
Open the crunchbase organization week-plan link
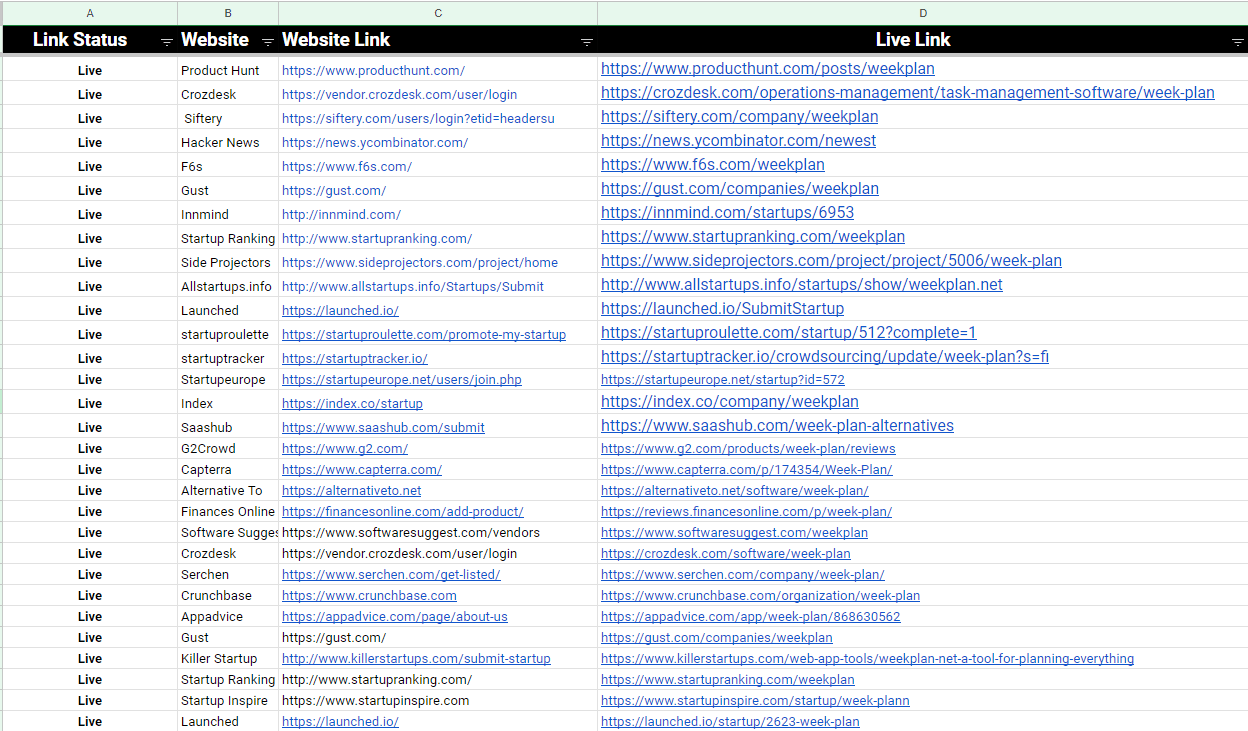point(760,596)
